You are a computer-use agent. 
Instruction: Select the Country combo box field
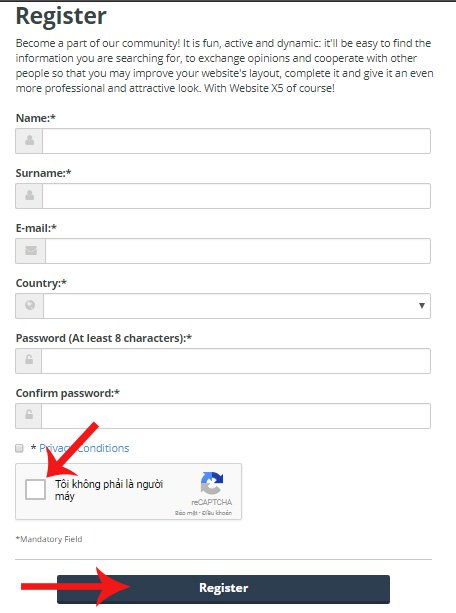pos(237,306)
